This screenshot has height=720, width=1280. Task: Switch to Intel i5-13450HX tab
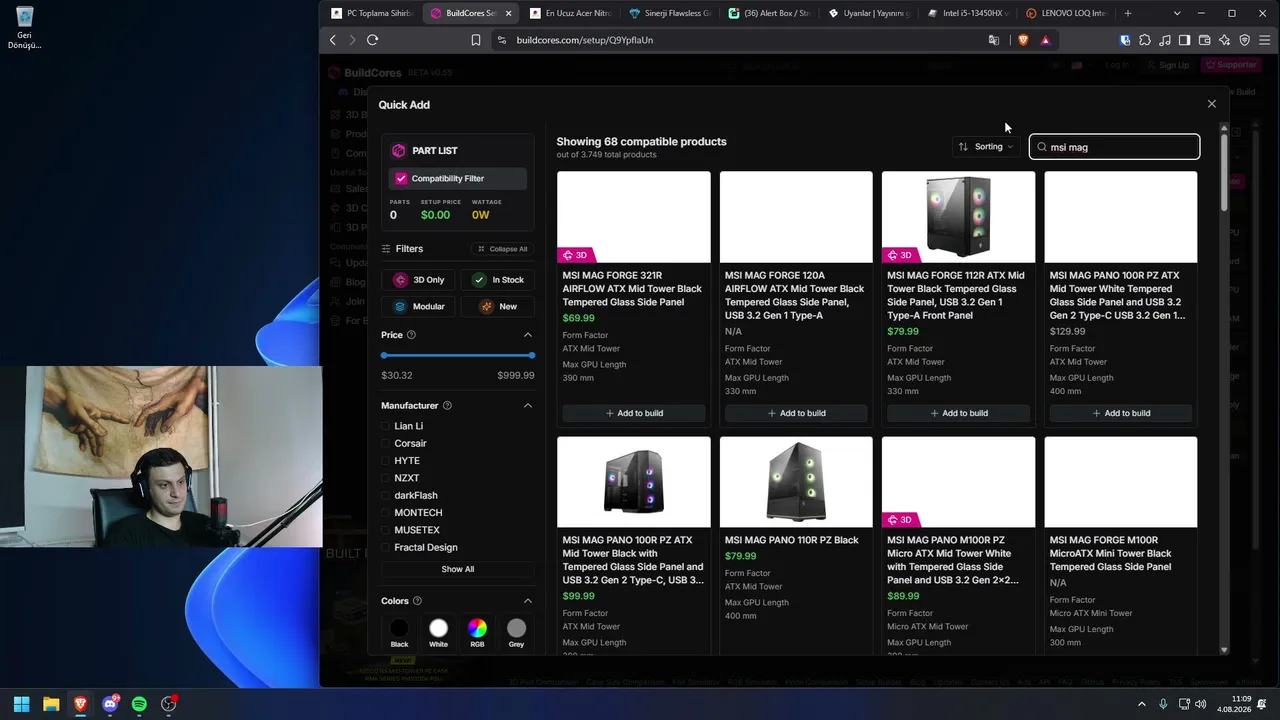(x=967, y=13)
